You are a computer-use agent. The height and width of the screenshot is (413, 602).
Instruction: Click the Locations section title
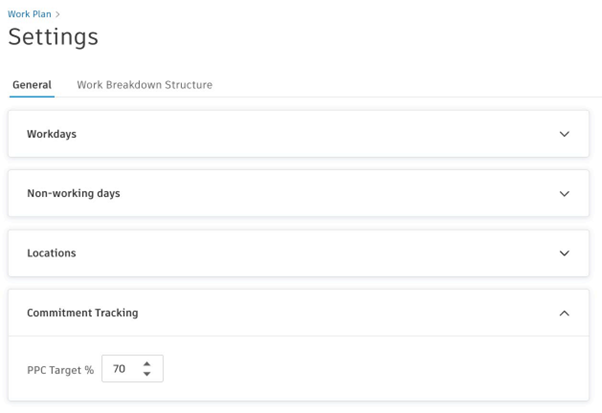[51, 253]
